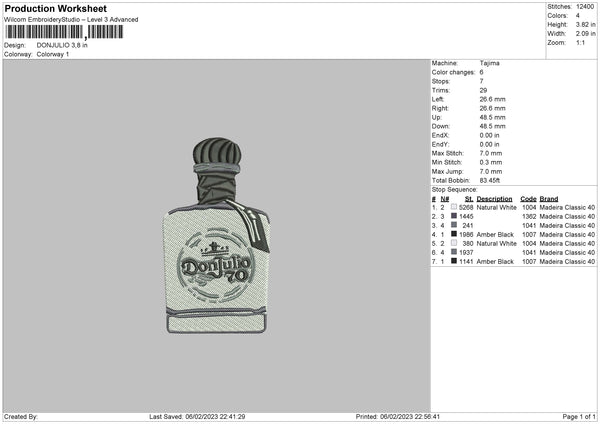
Task: Click the 'Max Jump:' value 7.0 mm
Action: click(491, 171)
